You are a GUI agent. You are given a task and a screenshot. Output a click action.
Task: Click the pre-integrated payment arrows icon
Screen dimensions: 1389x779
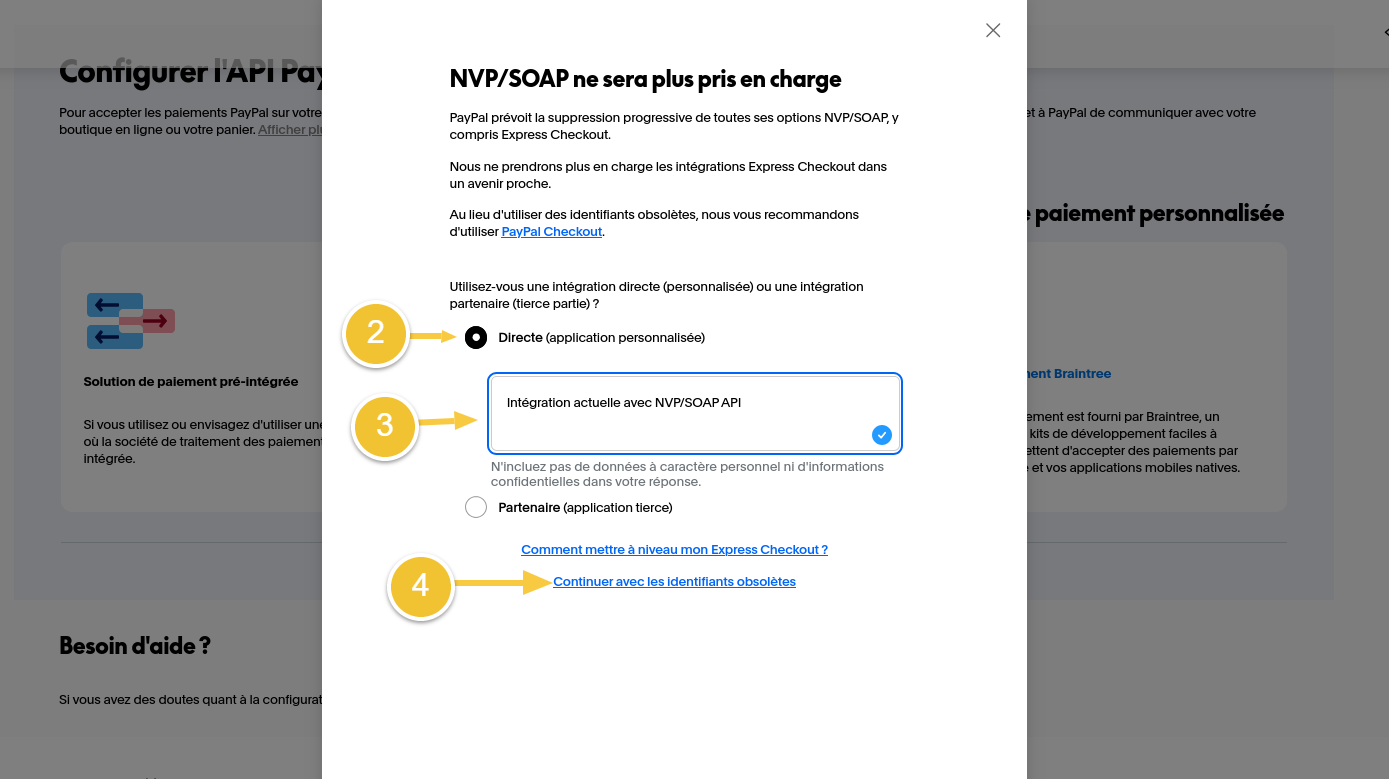coord(130,320)
